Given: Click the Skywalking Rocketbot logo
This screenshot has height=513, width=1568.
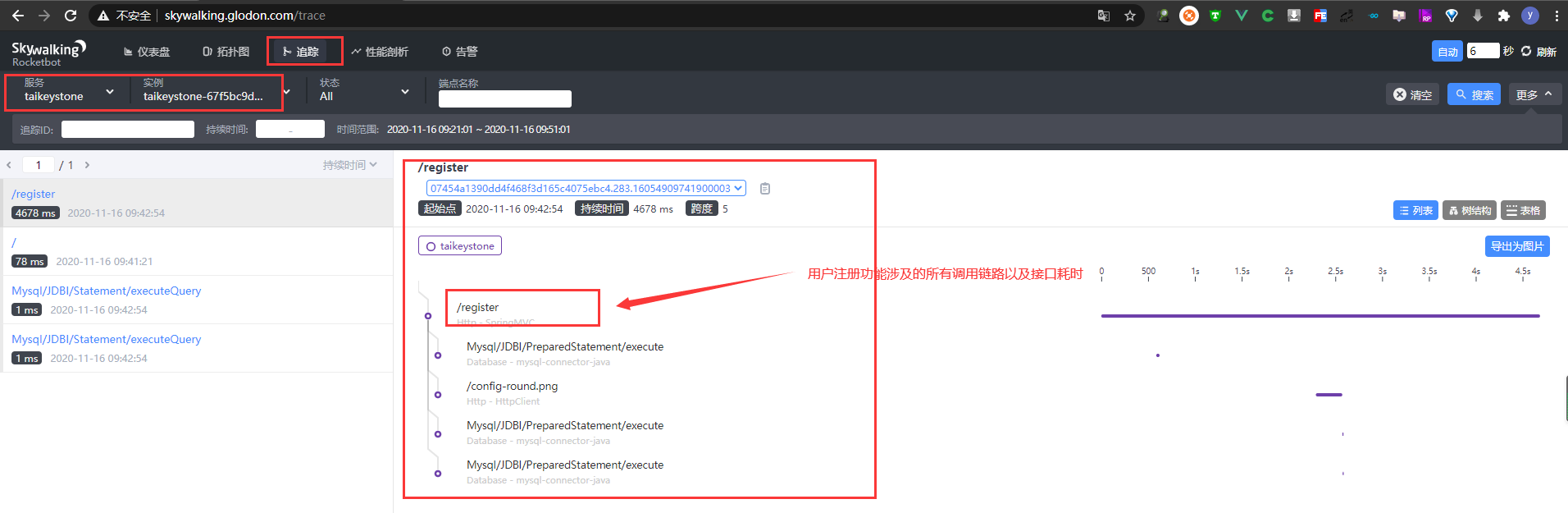Looking at the screenshot, I should coord(48,53).
